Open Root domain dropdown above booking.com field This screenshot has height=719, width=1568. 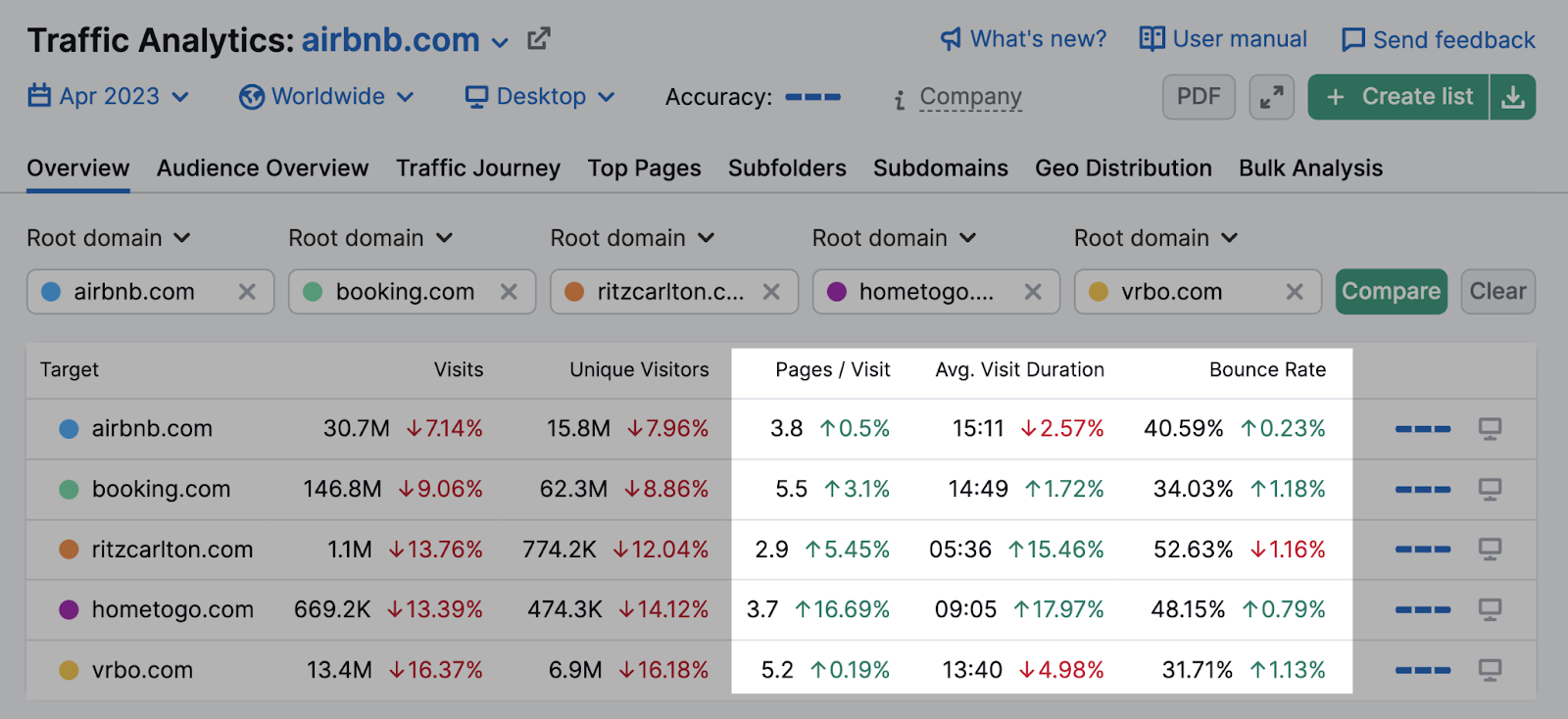tap(370, 238)
